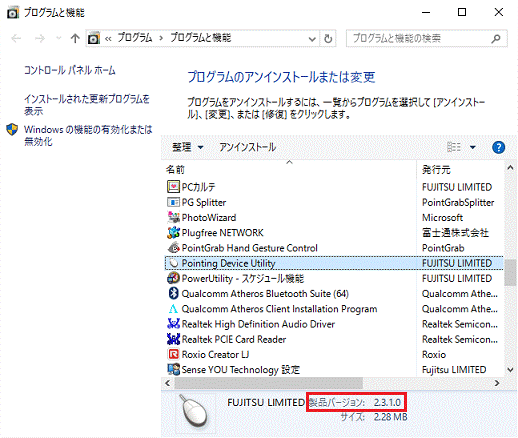Click the vertical scrollbar down arrow
Screen dimensions: 518x438
[510, 370]
